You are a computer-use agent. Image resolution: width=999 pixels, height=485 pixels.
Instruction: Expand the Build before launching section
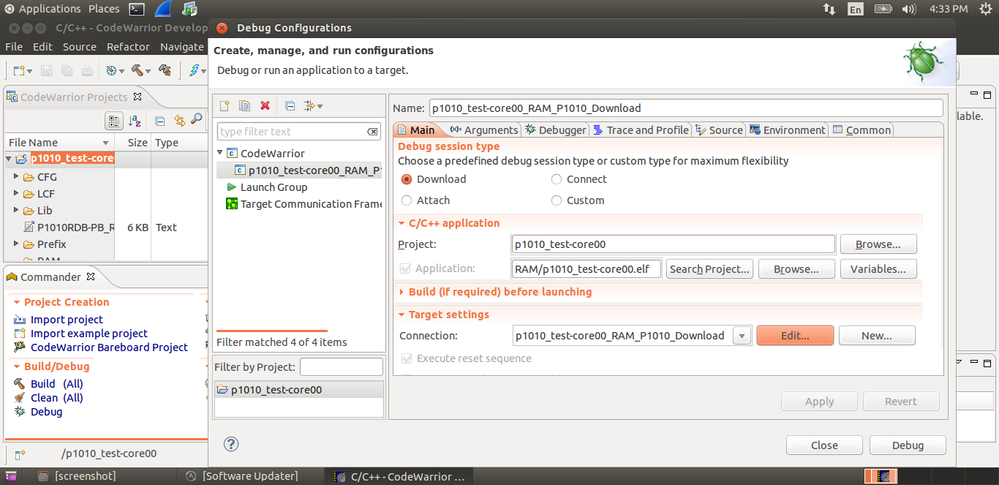click(402, 292)
